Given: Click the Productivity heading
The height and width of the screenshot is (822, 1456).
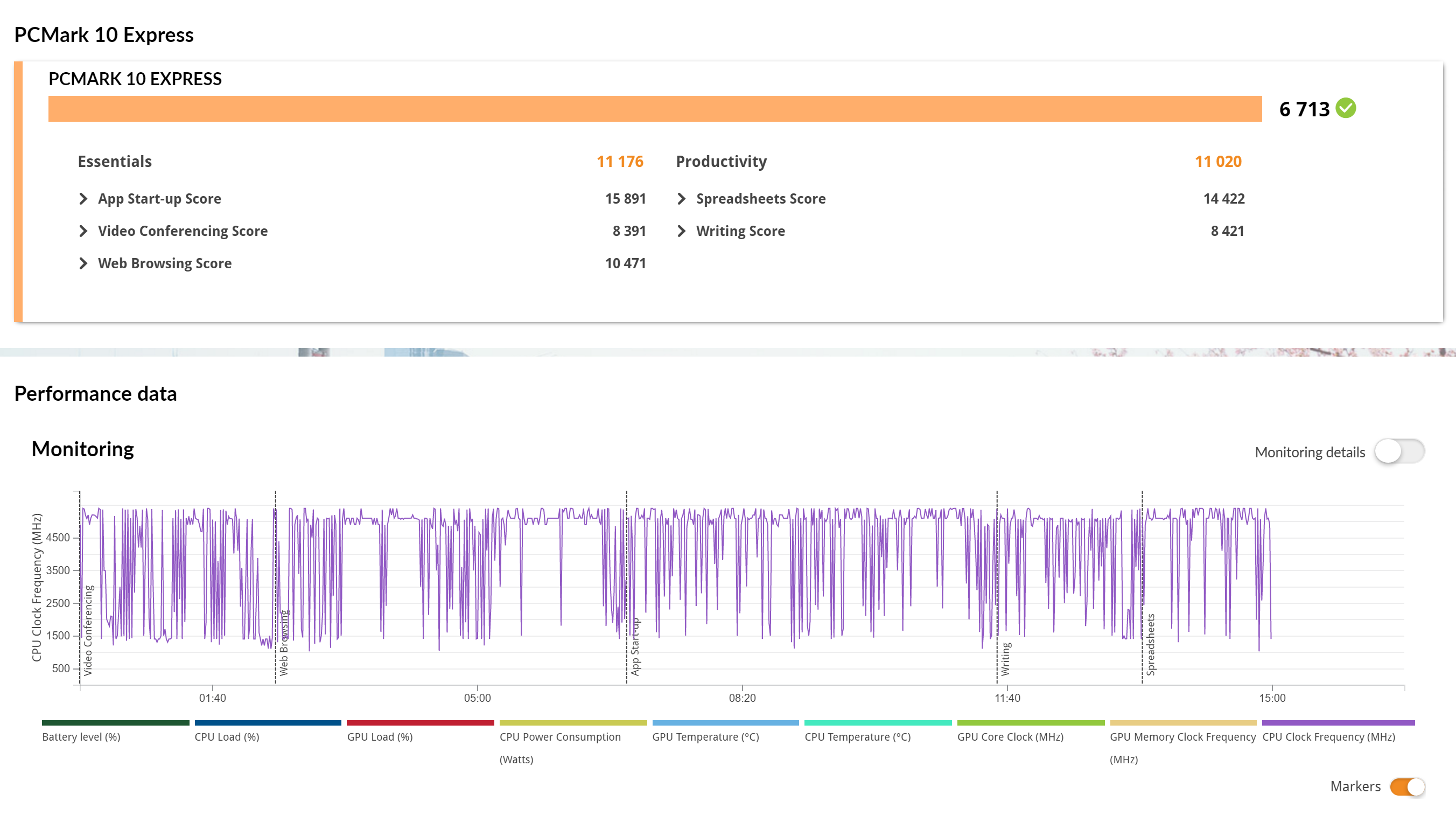Looking at the screenshot, I should click(x=721, y=162).
